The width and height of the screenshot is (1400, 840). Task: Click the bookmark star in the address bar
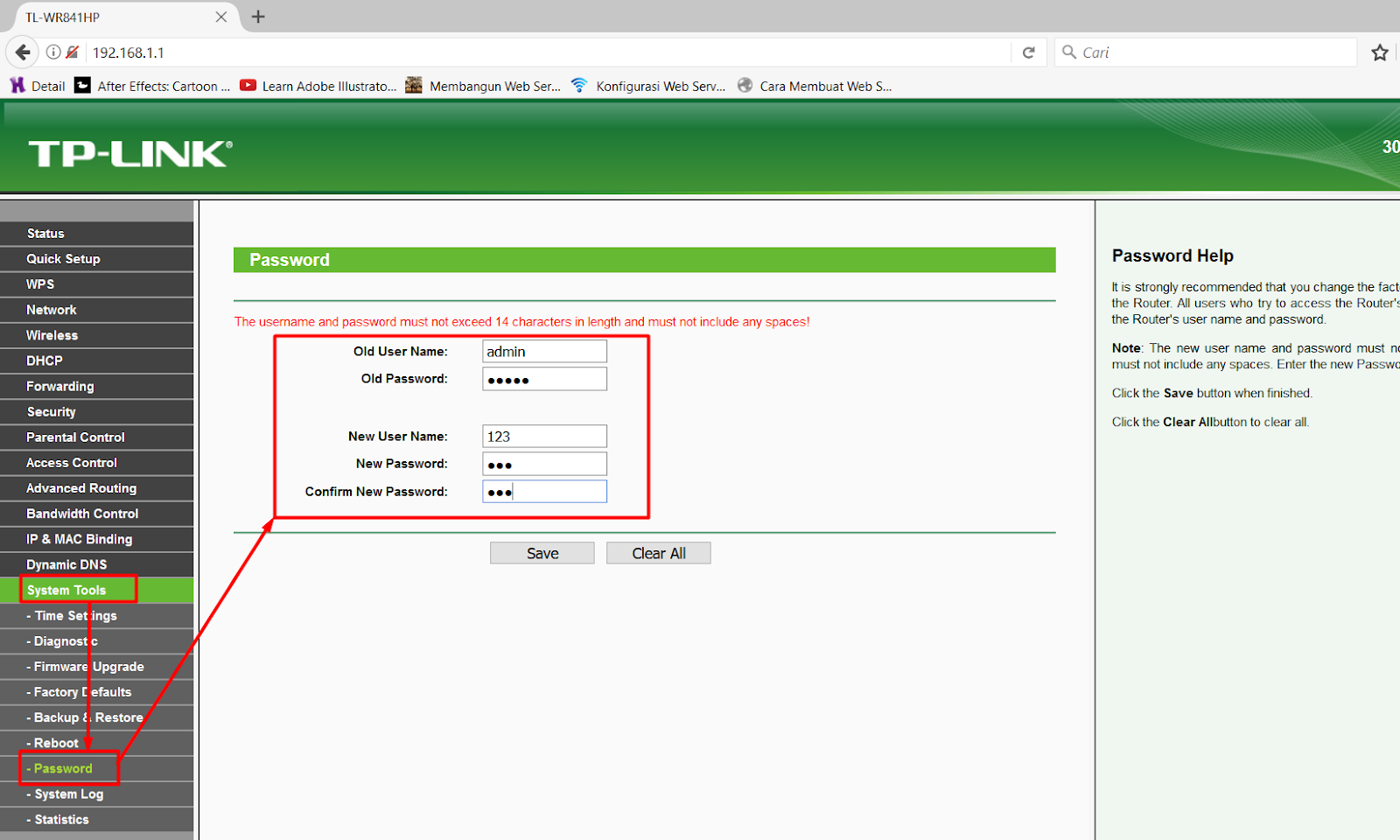pyautogui.click(x=1380, y=52)
